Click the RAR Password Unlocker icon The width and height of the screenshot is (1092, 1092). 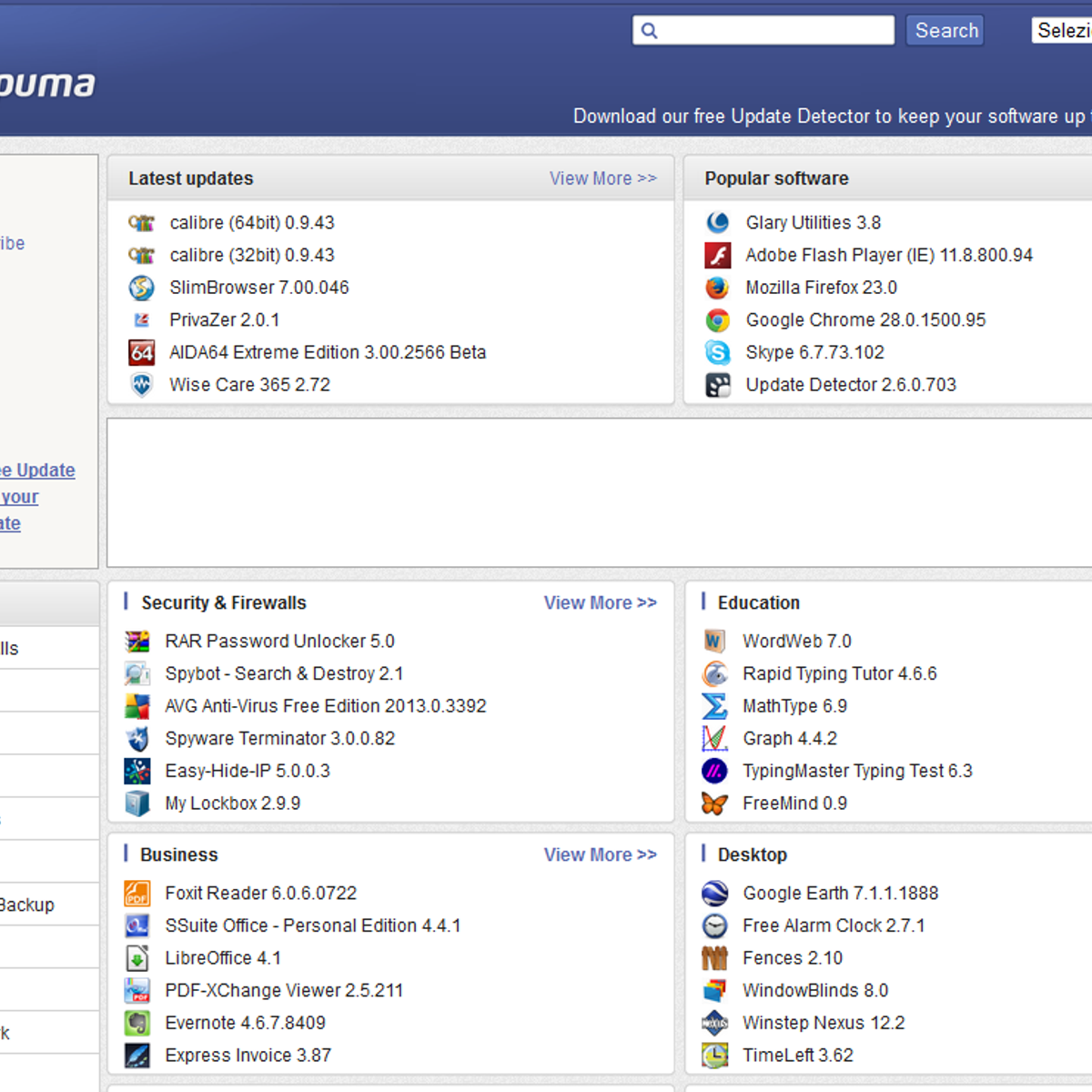click(136, 642)
